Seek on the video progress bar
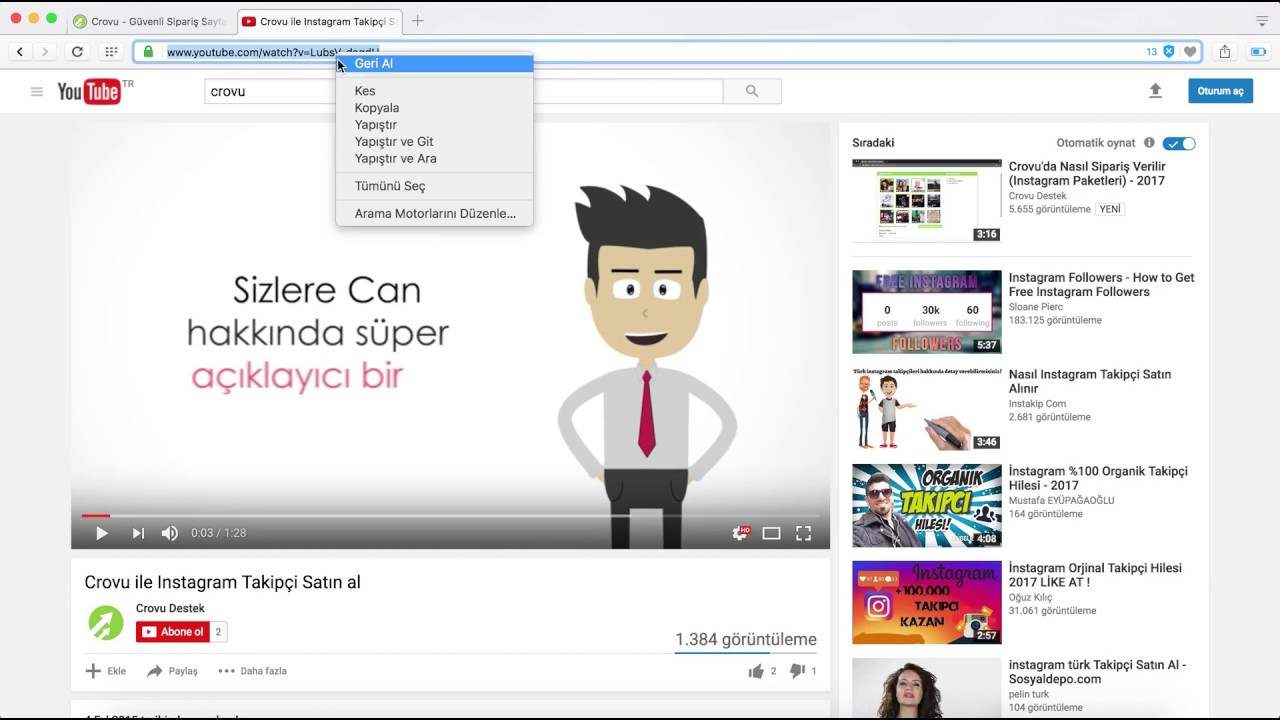Viewport: 1280px width, 720px height. point(450,516)
